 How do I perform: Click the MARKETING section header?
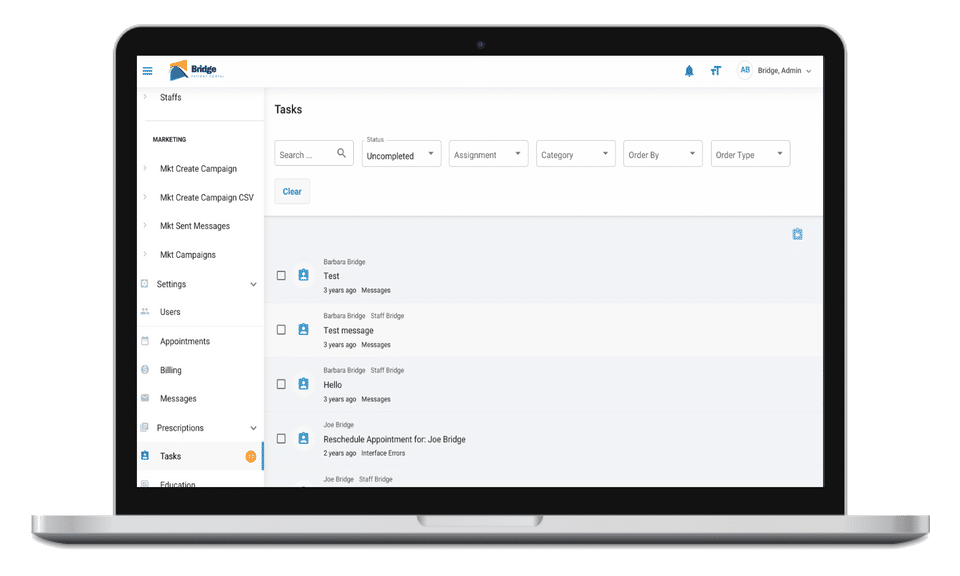point(170,140)
